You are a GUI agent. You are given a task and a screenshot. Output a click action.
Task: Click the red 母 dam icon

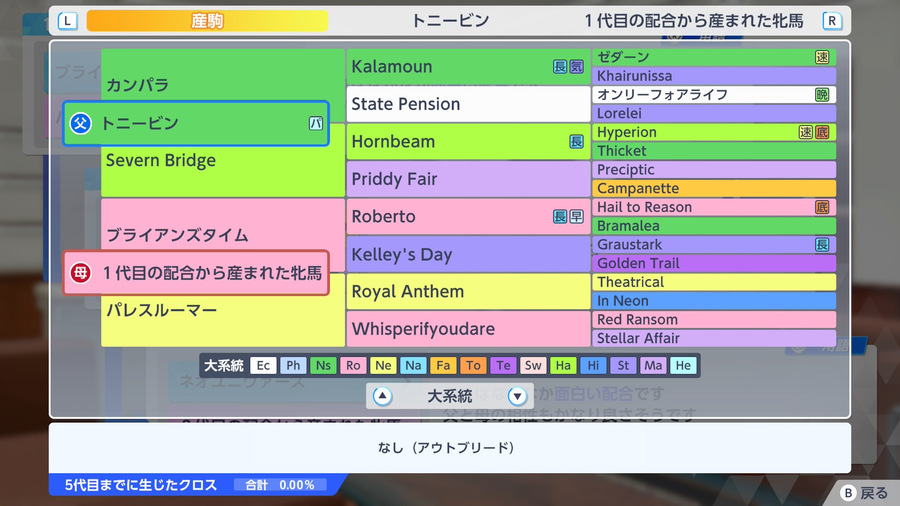click(80, 273)
